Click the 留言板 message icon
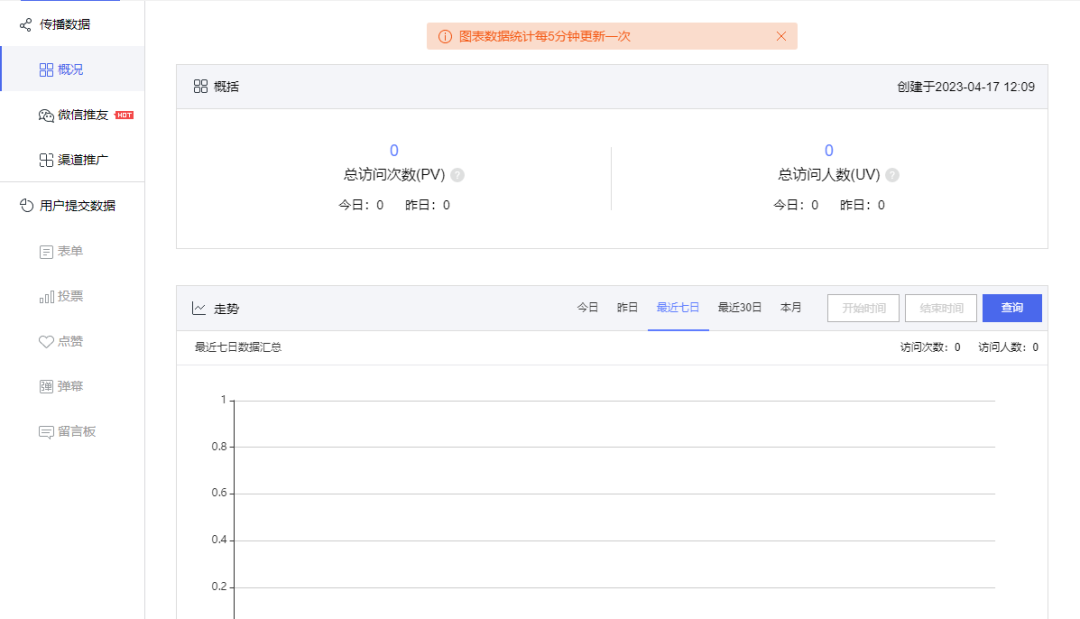Image resolution: width=1080 pixels, height=619 pixels. click(46, 432)
